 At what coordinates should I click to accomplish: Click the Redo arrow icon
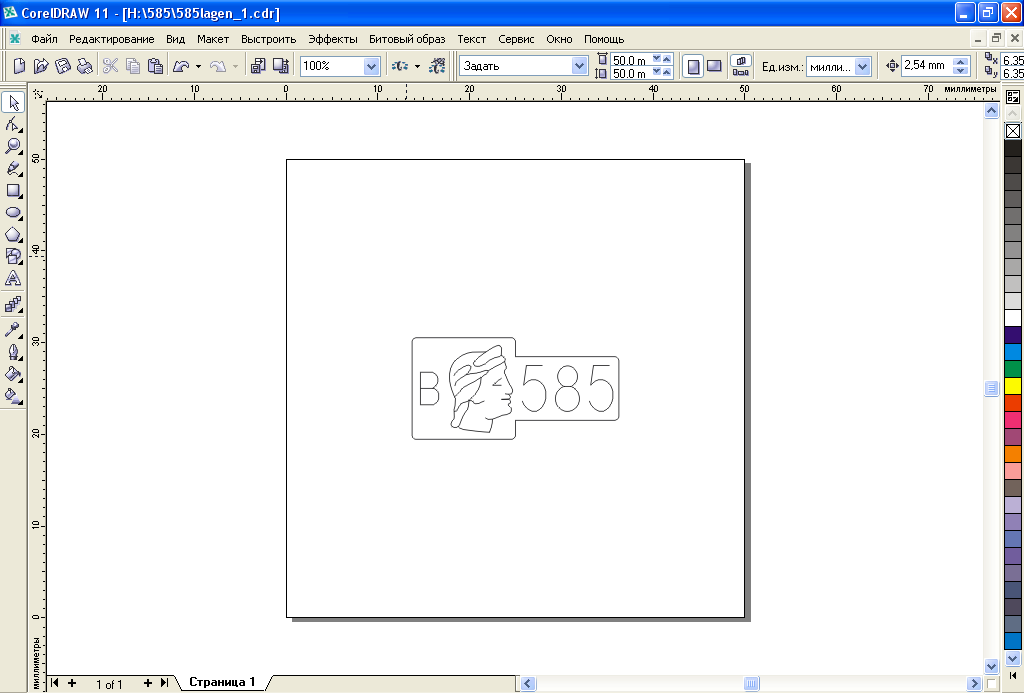pyautogui.click(x=217, y=65)
